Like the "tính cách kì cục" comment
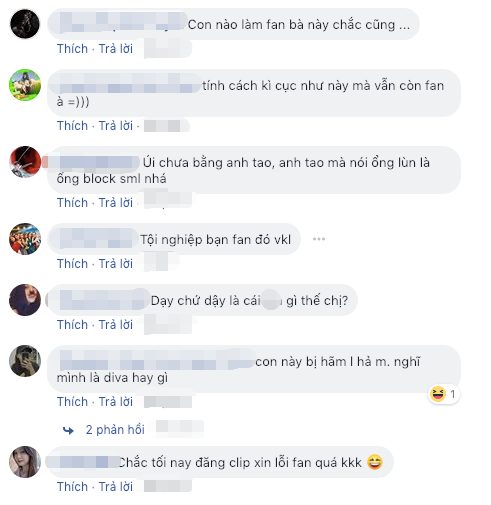Image resolution: width=491 pixels, height=505 pixels. 72,126
